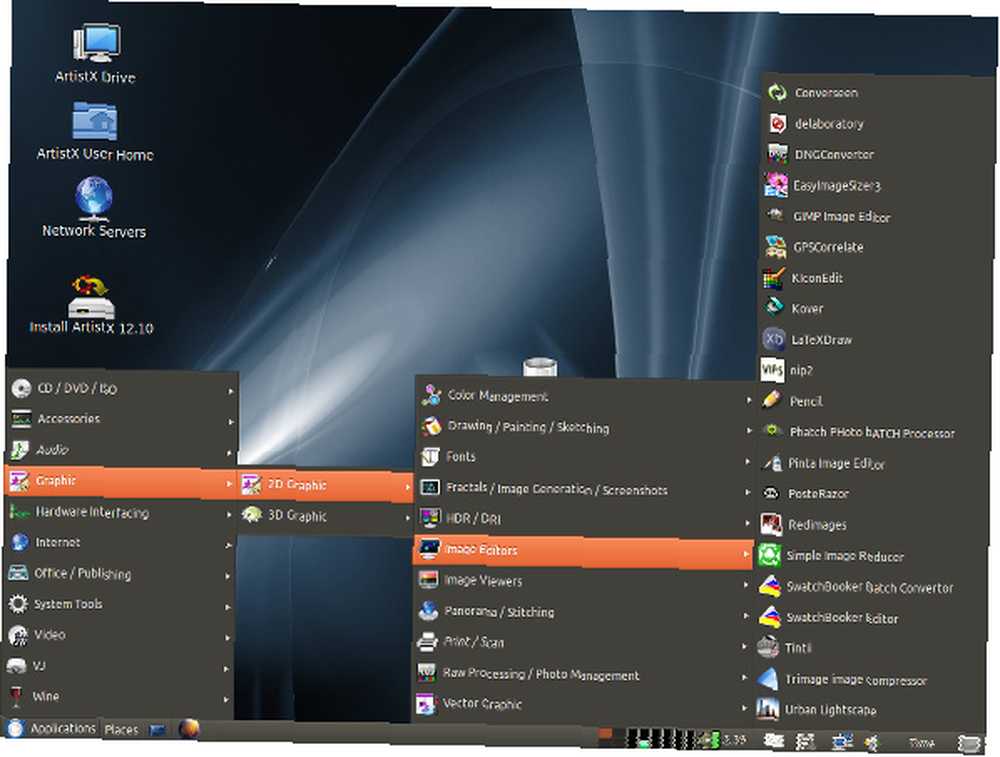
Task: Click the KIconEdit icon
Action: [774, 278]
